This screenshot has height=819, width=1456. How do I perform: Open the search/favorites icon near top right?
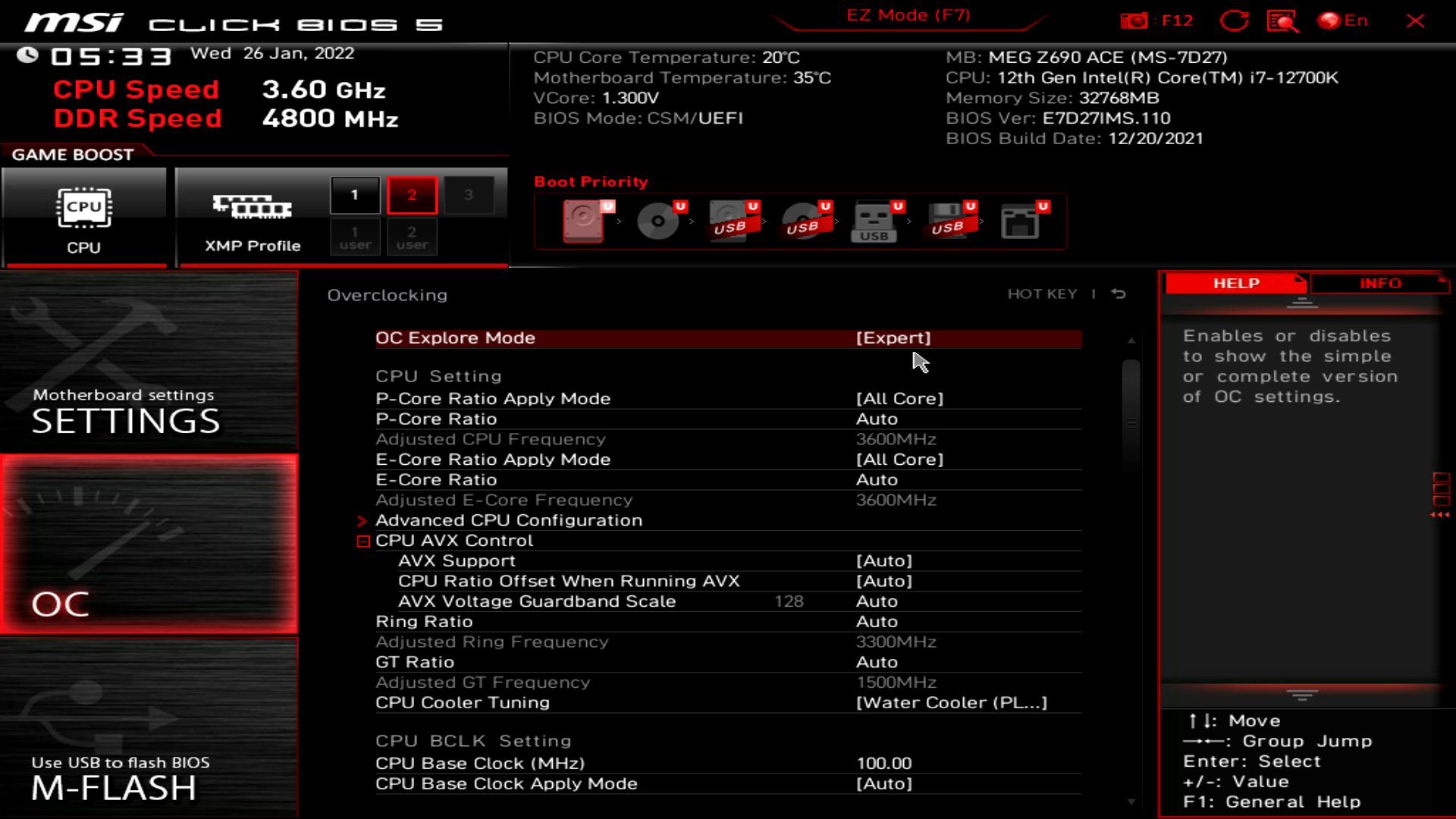pos(1283,21)
